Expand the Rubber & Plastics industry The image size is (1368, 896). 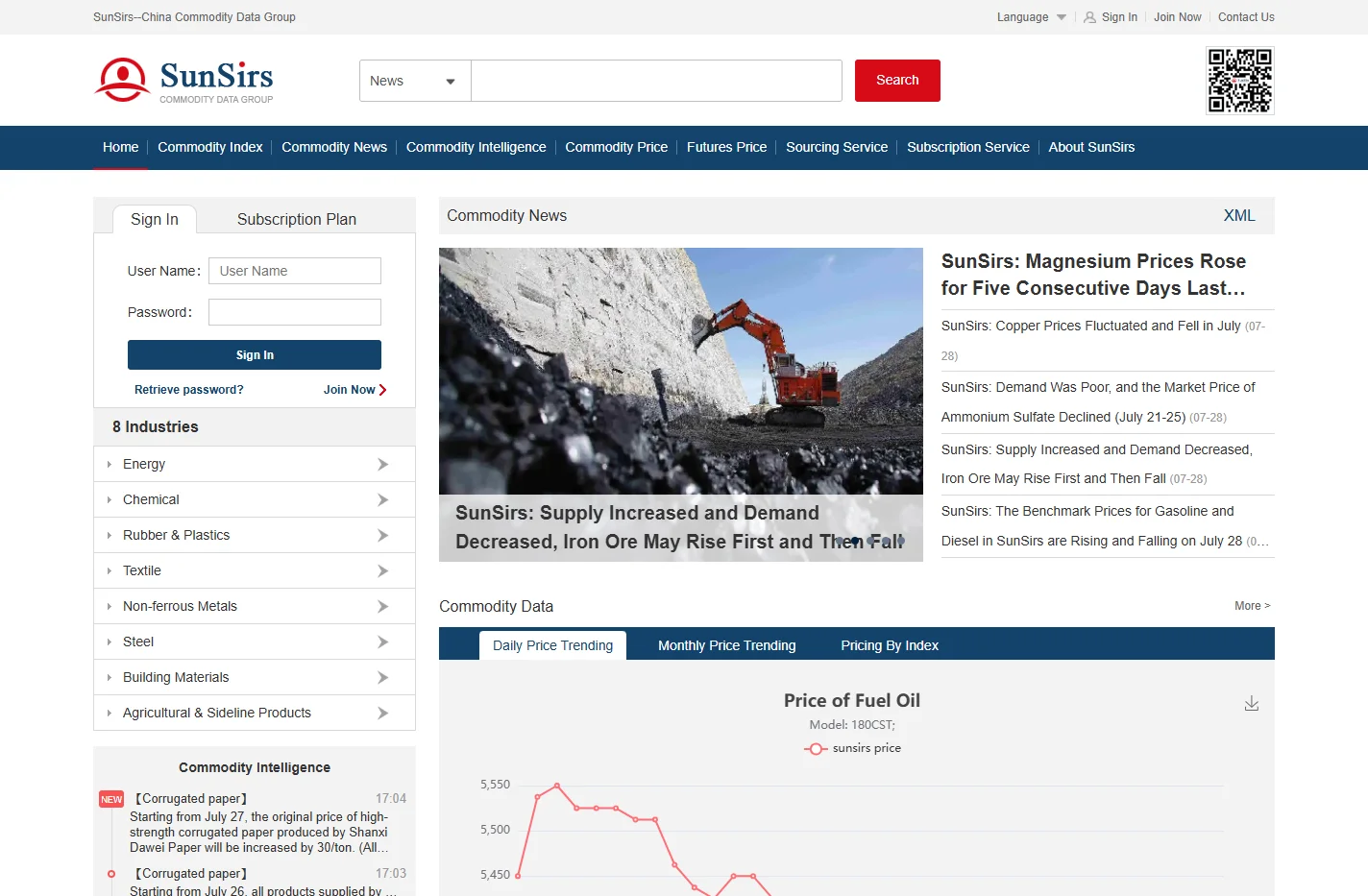coord(255,535)
